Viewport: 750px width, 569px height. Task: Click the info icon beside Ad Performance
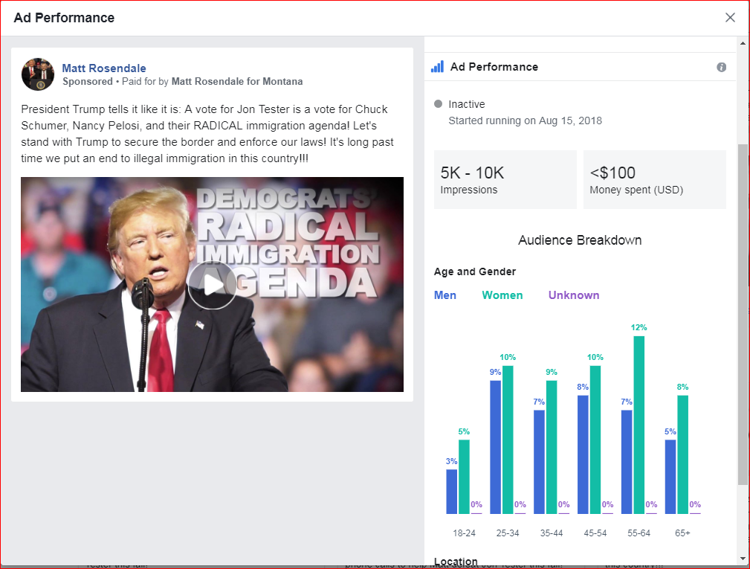coord(721,67)
